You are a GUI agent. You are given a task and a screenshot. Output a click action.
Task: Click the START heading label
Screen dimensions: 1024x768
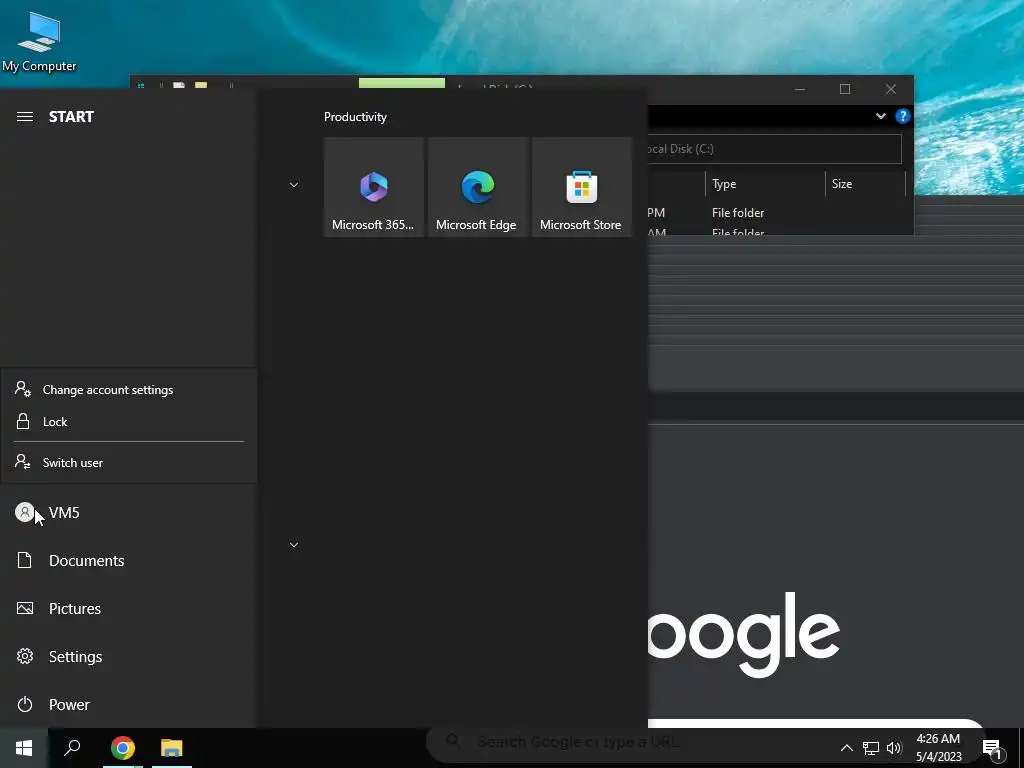[71, 117]
